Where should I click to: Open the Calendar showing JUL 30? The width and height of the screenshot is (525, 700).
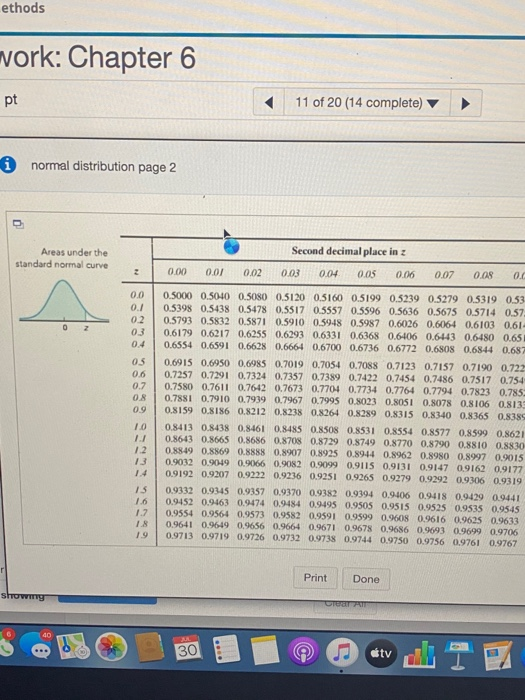pos(188,648)
